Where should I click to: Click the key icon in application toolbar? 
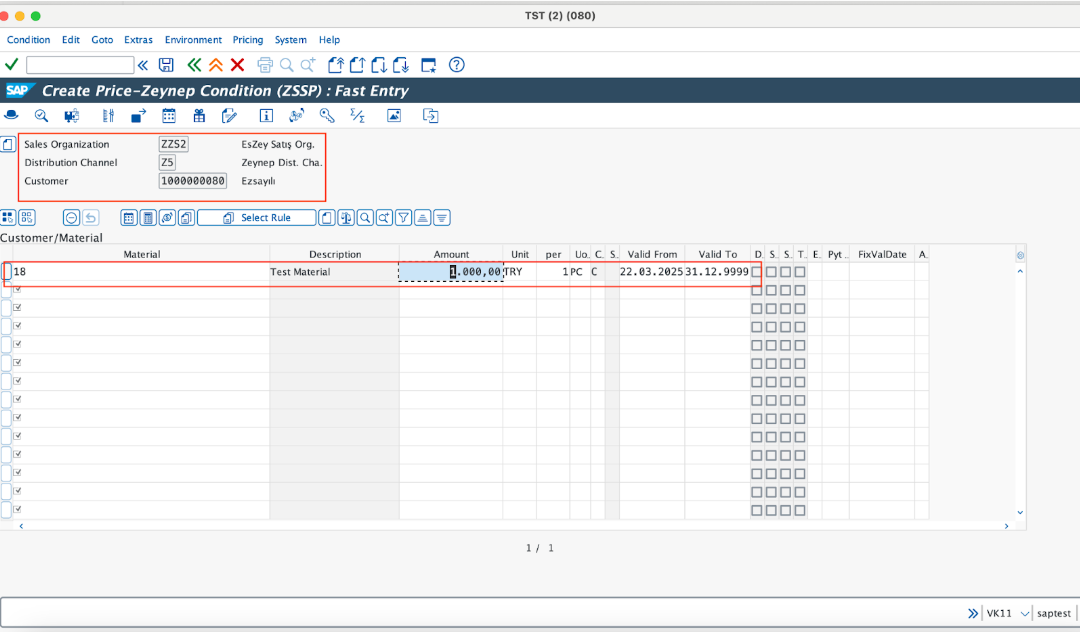tap(326, 116)
